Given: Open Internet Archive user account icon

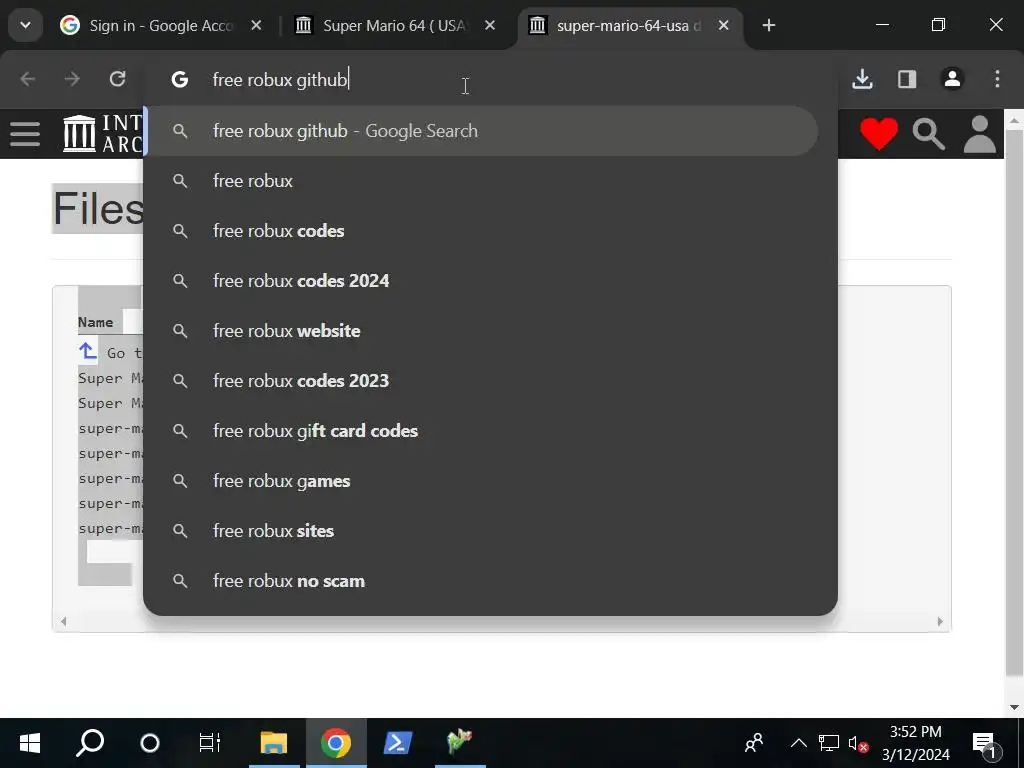Looking at the screenshot, I should click(980, 134).
